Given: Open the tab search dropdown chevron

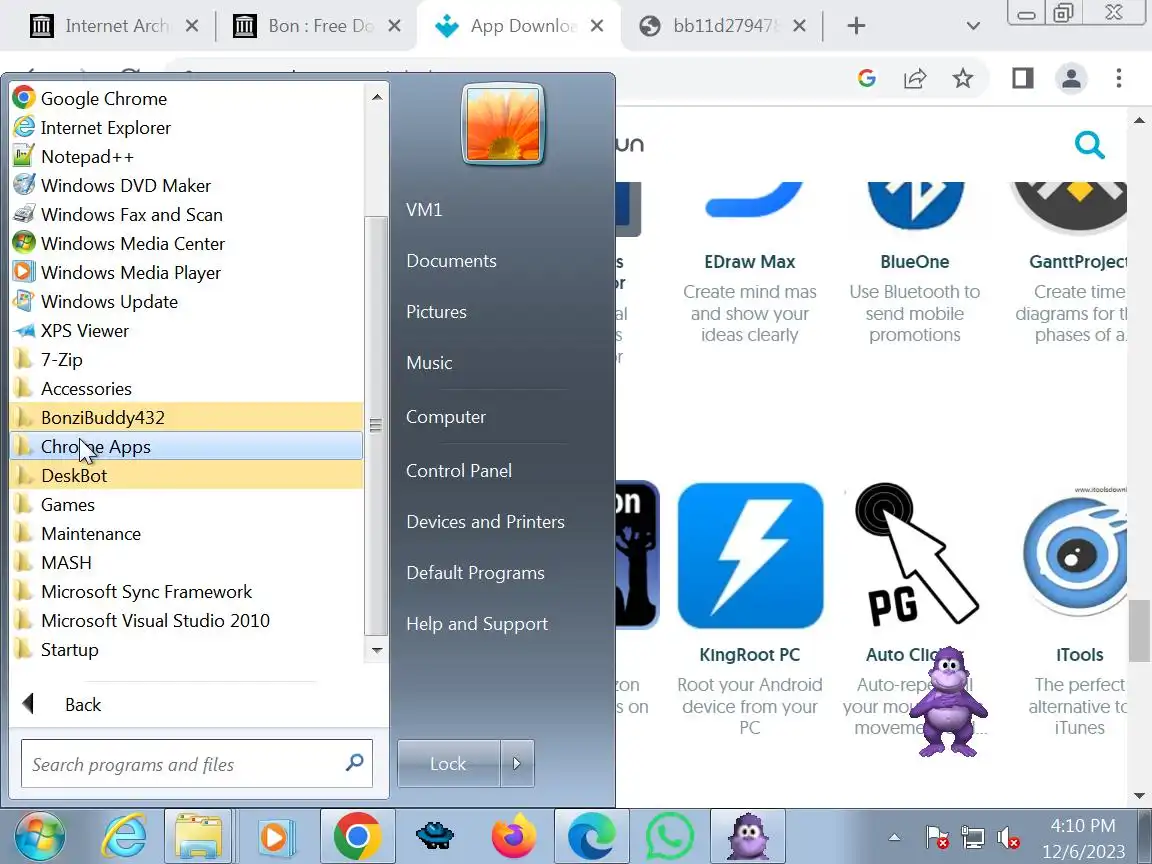Looking at the screenshot, I should click(973, 26).
